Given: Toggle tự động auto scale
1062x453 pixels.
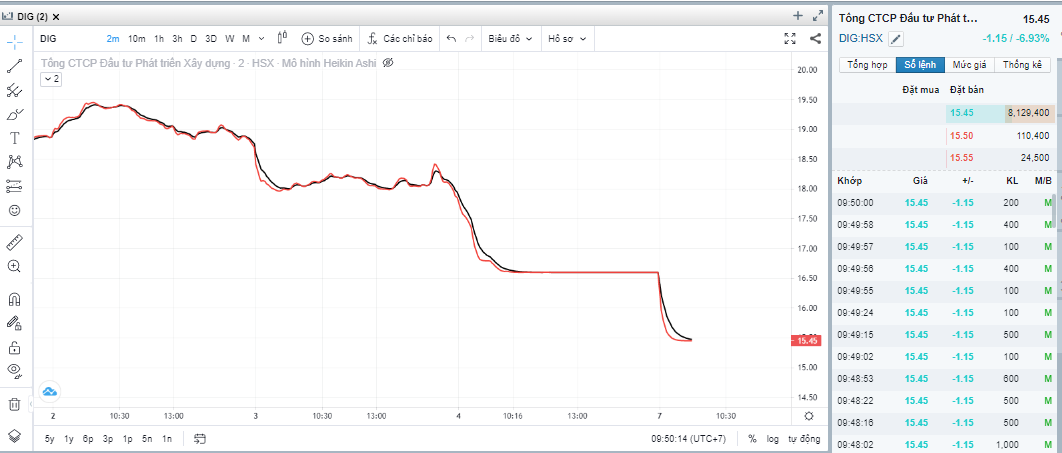Looking at the screenshot, I should tap(803, 439).
